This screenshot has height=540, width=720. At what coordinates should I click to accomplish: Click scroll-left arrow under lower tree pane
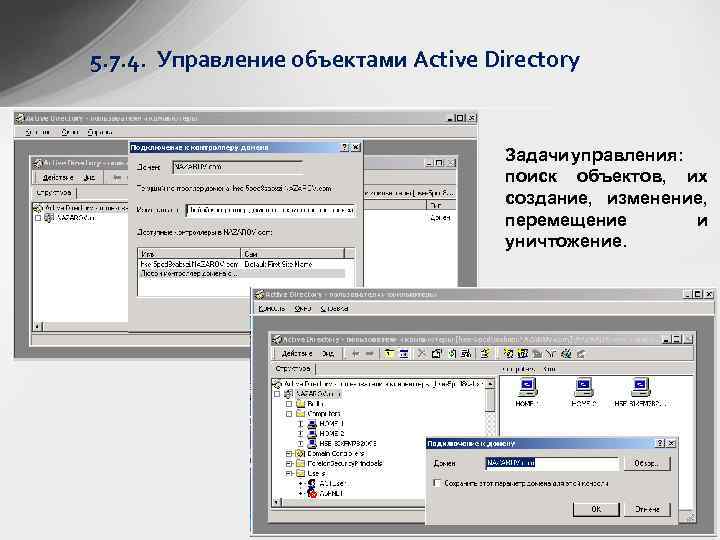pos(276,502)
